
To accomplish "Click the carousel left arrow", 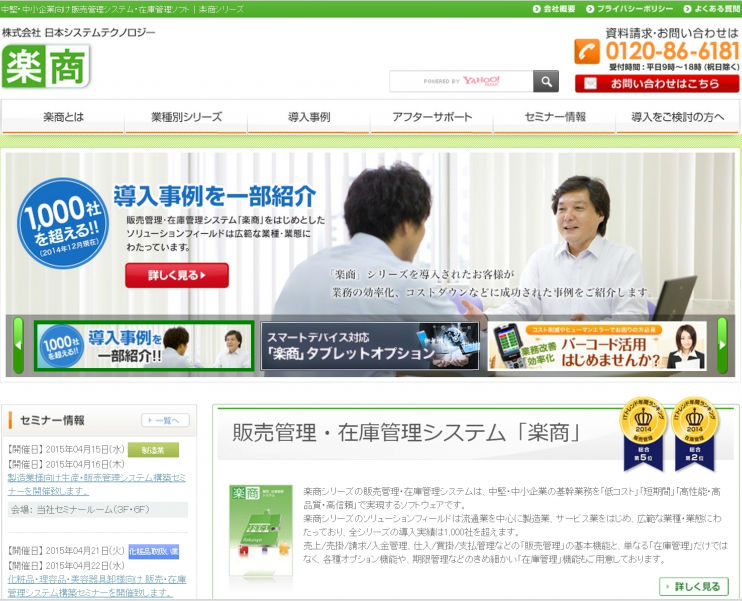I will coord(18,345).
